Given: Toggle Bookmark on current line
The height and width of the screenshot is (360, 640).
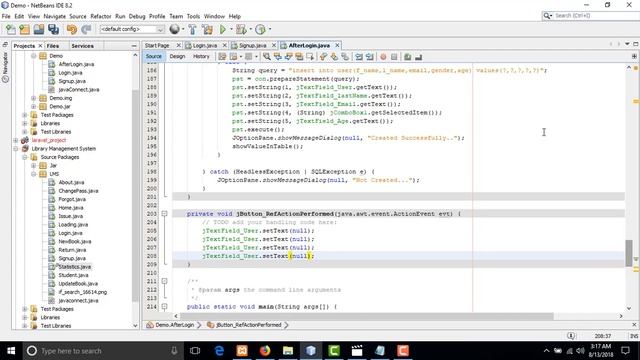Looking at the screenshot, I should 345,57.
